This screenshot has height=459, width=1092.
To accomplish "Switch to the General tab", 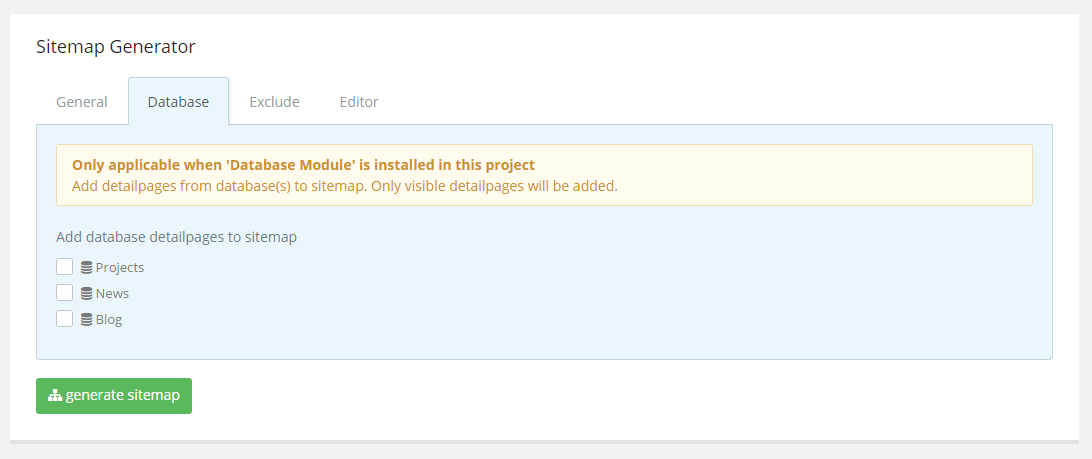I will [x=81, y=102].
